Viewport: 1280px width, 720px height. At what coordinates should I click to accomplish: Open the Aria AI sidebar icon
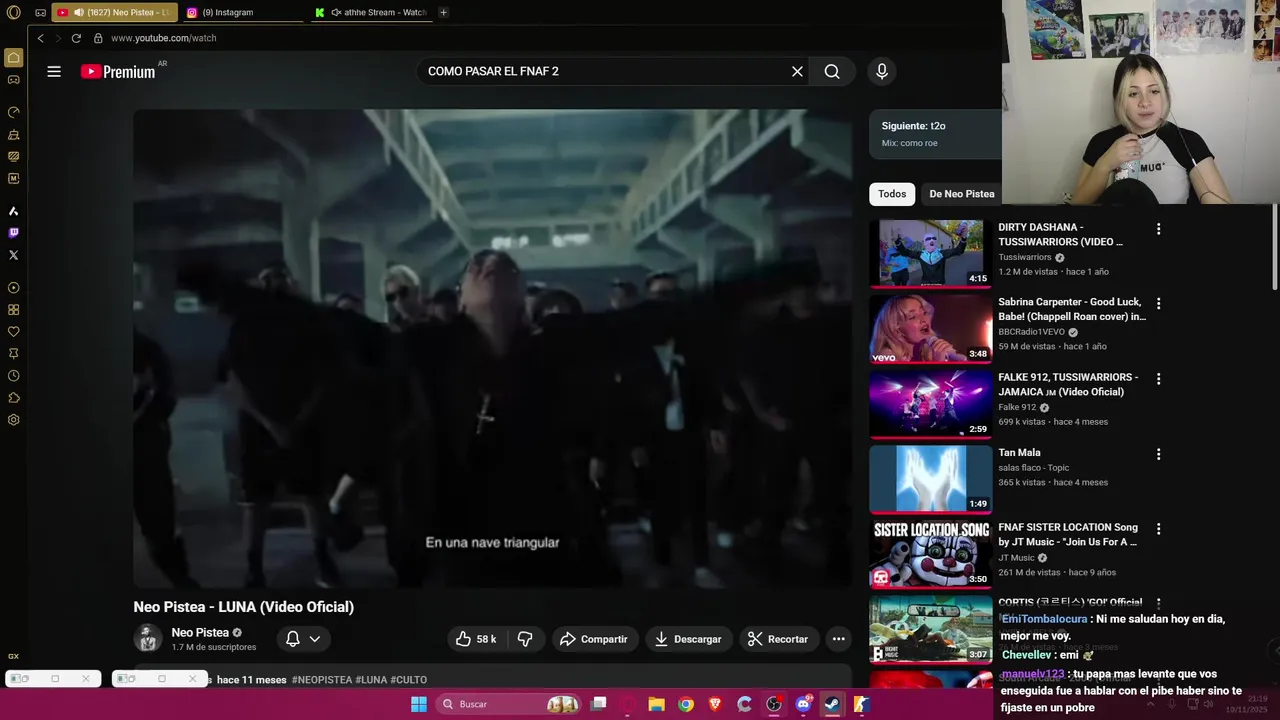point(14,211)
